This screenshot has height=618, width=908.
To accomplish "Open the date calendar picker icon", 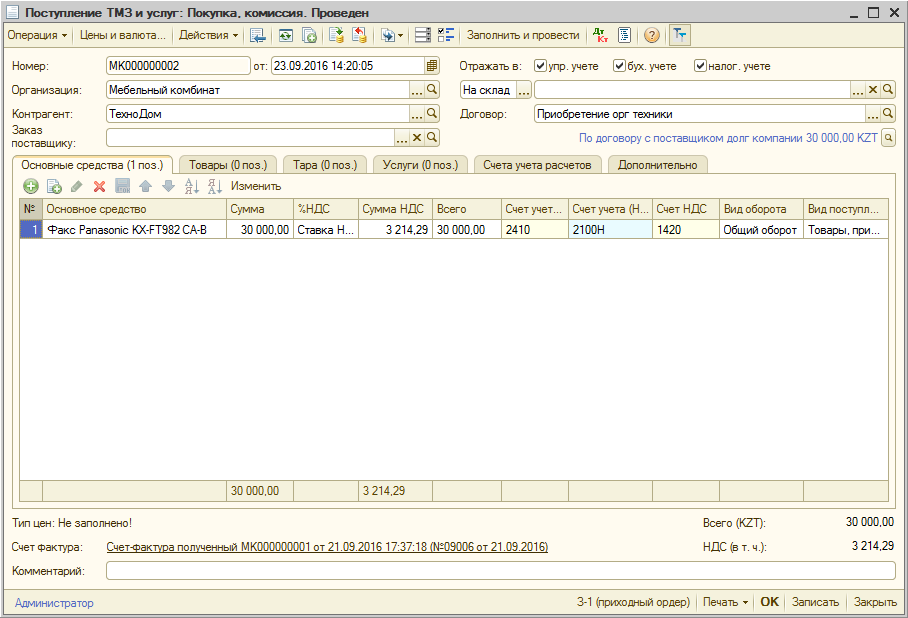I will (x=432, y=66).
